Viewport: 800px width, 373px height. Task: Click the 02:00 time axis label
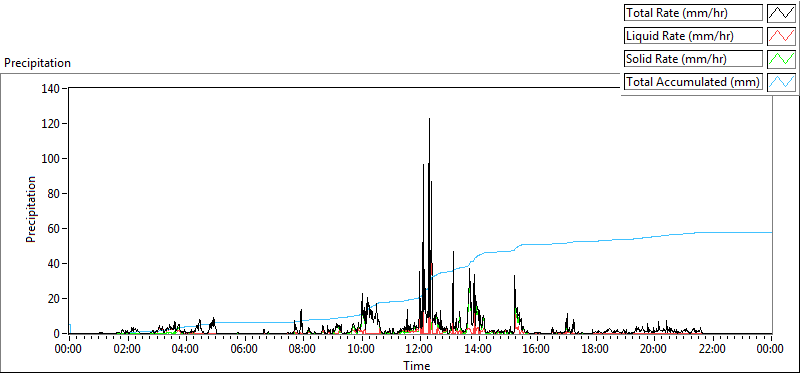128,350
